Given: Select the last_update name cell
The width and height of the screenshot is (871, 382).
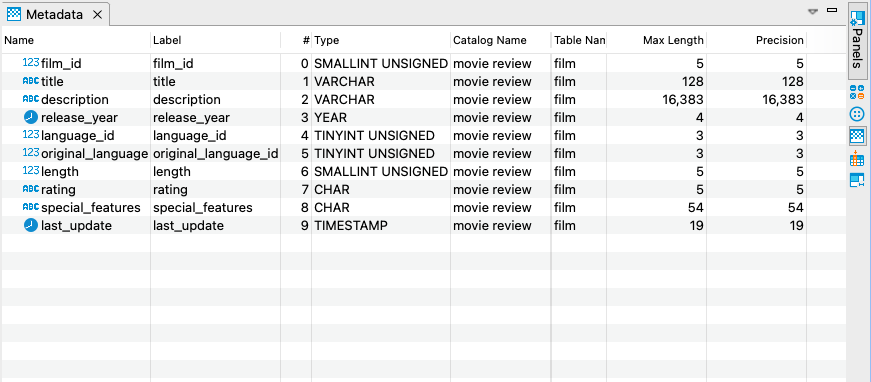Looking at the screenshot, I should tap(76, 226).
